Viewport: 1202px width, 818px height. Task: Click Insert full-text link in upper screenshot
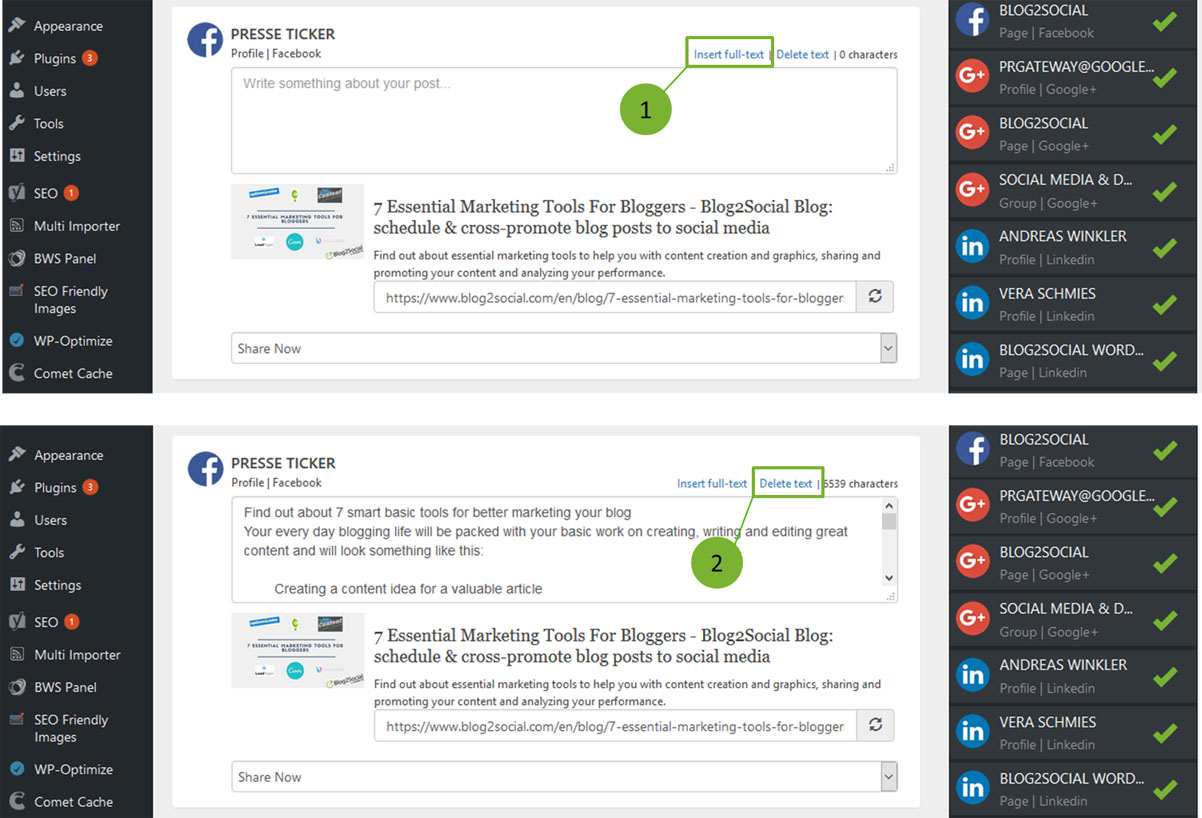(x=729, y=54)
